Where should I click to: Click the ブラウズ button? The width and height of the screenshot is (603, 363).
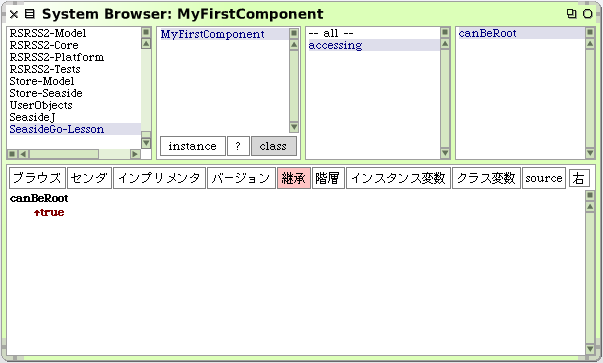click(37, 178)
